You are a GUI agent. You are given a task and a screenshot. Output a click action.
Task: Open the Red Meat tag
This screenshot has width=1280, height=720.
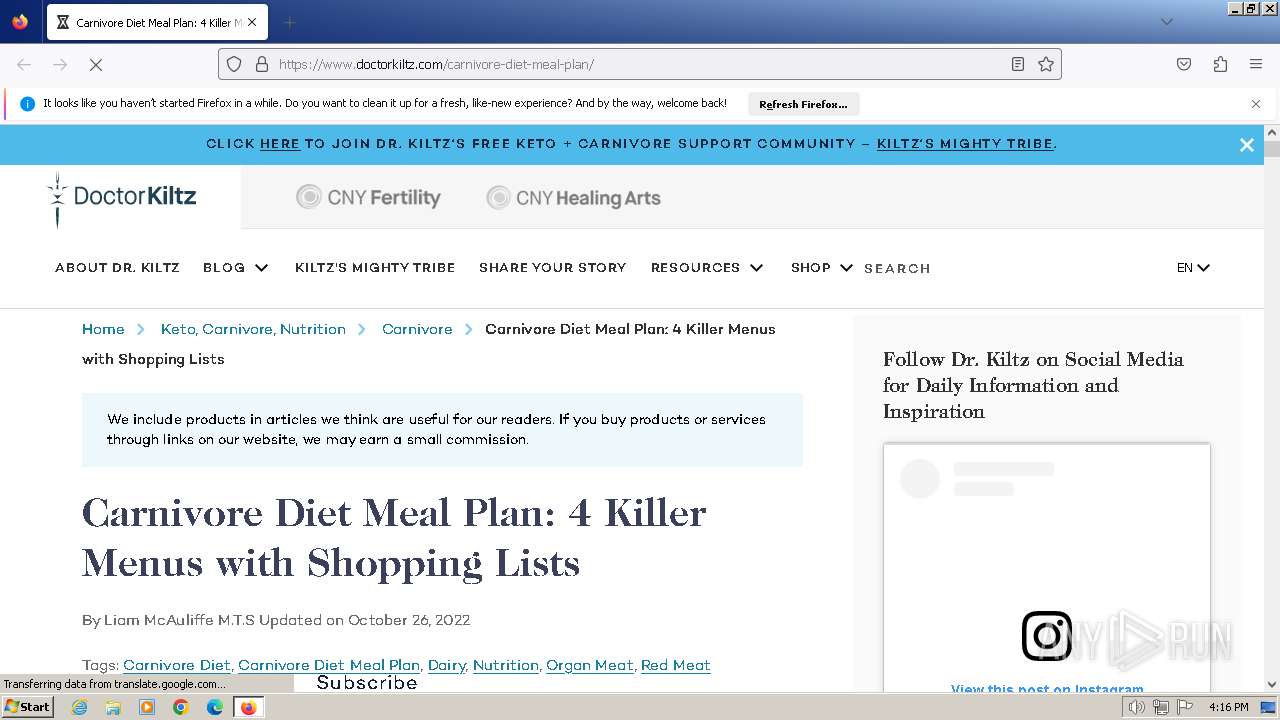tap(676, 665)
